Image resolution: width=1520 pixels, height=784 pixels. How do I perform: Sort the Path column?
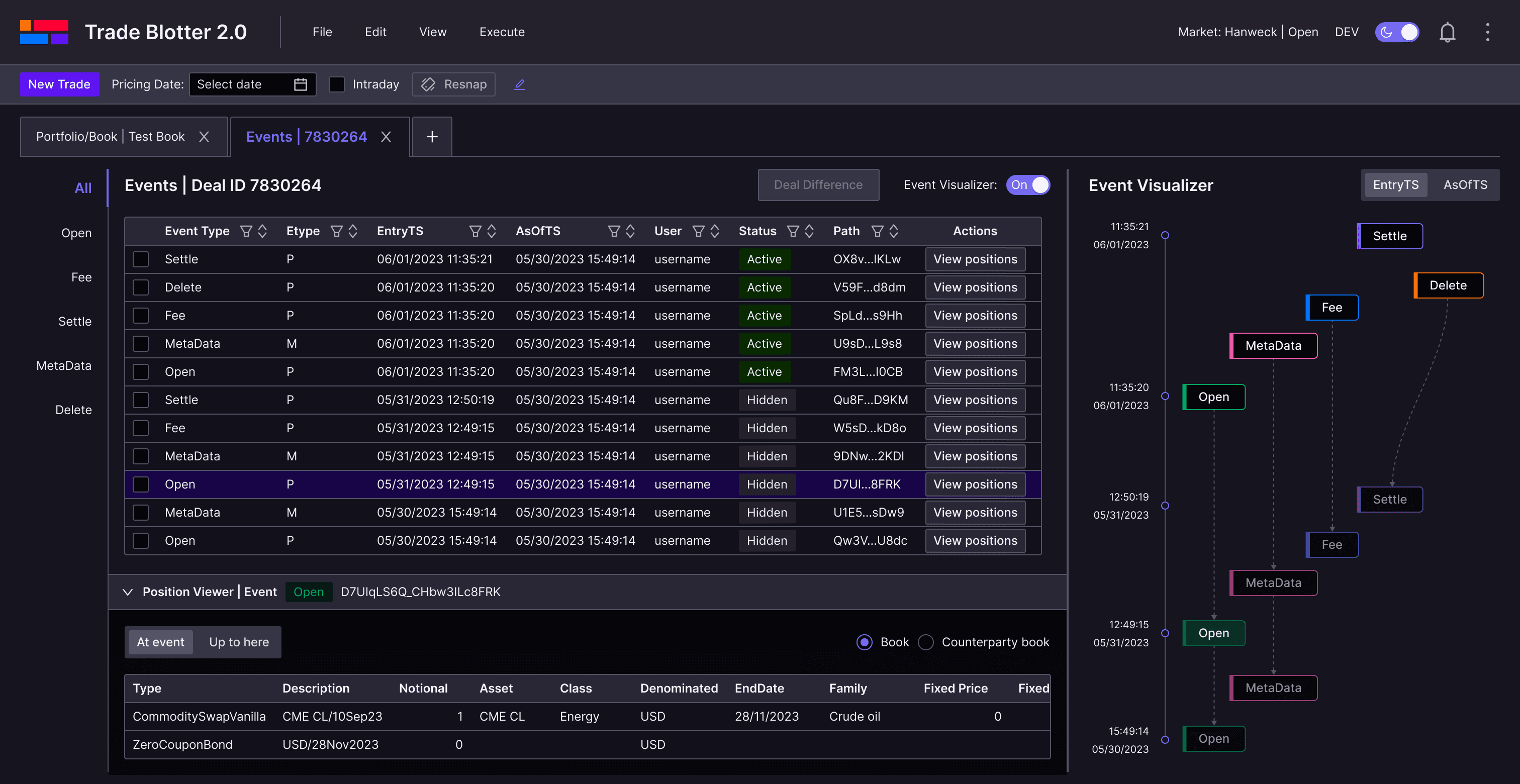(x=893, y=231)
